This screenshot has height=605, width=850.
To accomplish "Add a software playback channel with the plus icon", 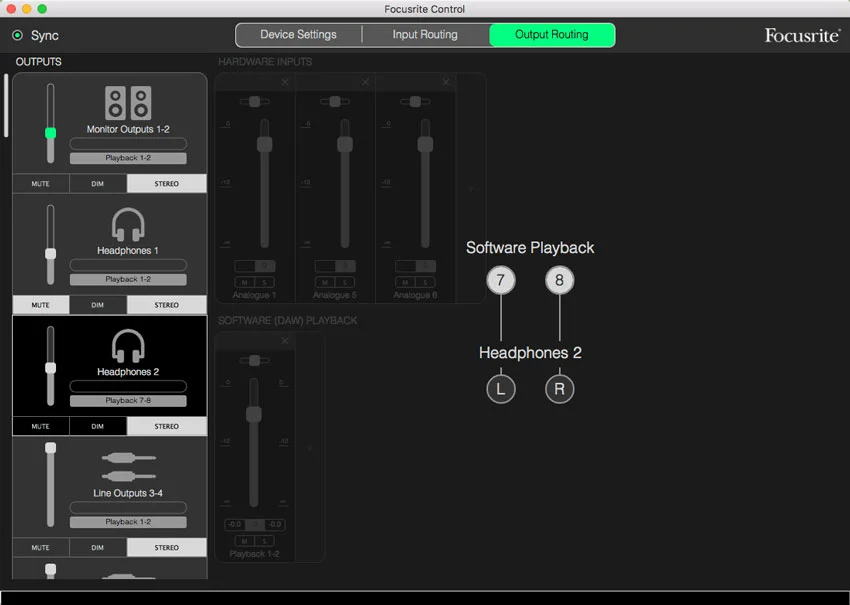I will [310, 448].
